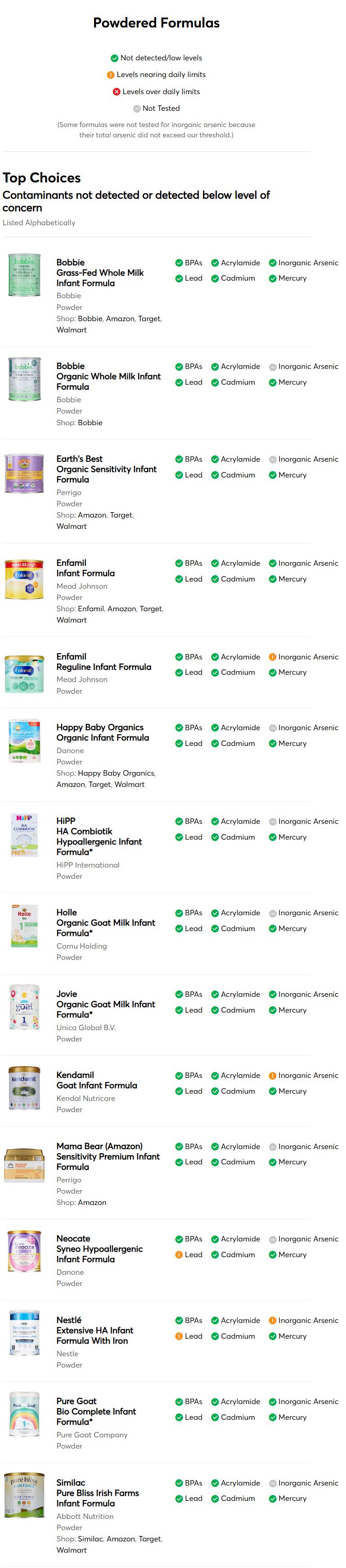Screen dimensions: 346x1568
Task: Click the orange Lead warning icon for Neocate
Action: tap(179, 1254)
